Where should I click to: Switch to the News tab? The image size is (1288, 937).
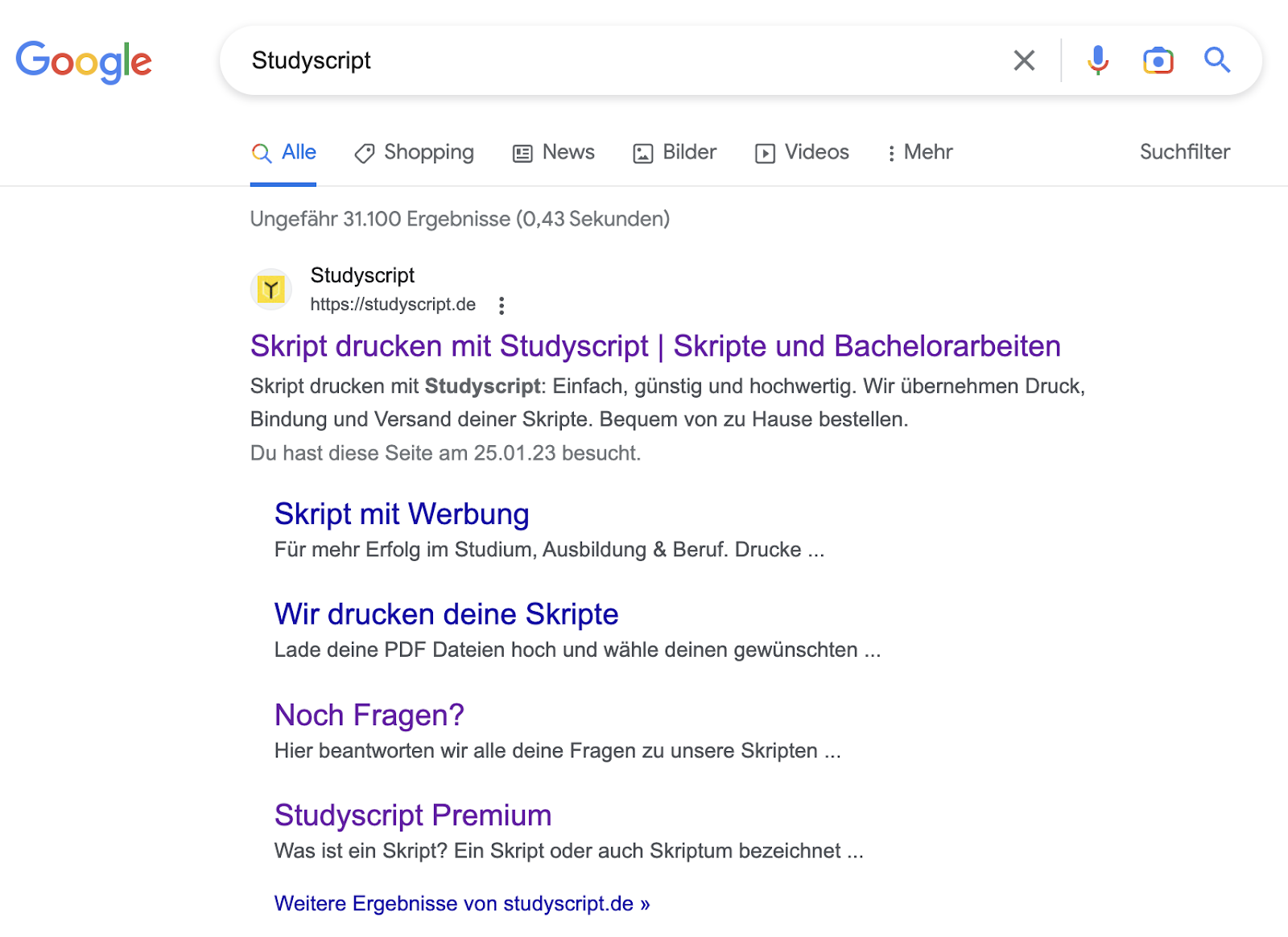554,152
